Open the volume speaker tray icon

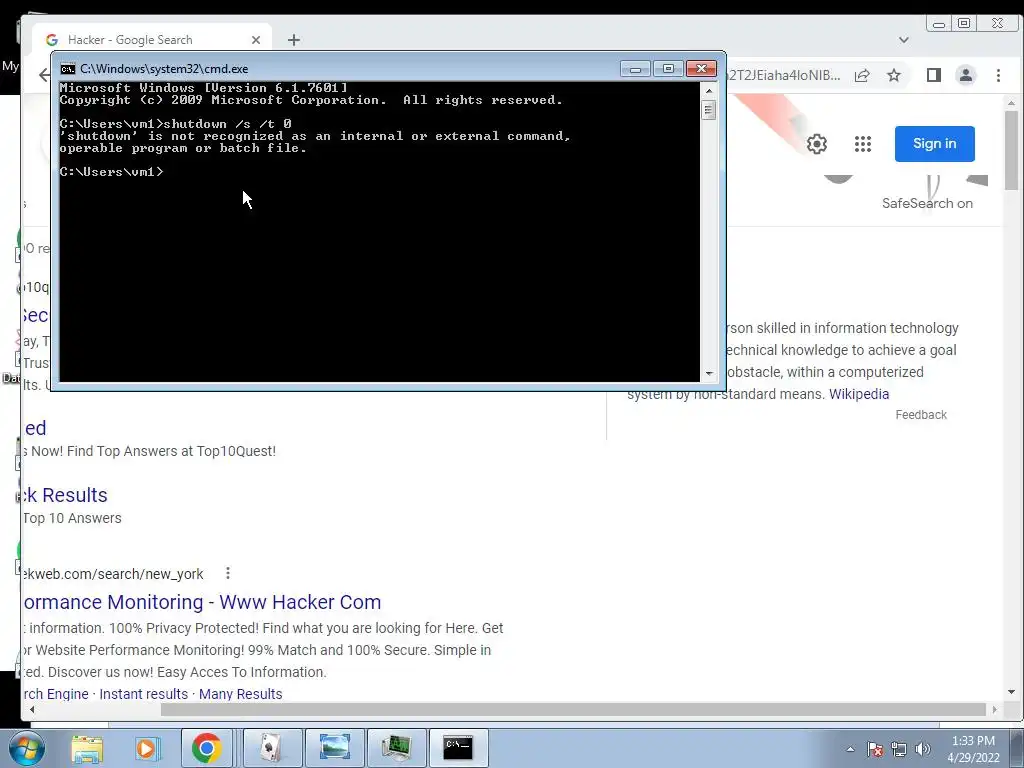point(923,749)
